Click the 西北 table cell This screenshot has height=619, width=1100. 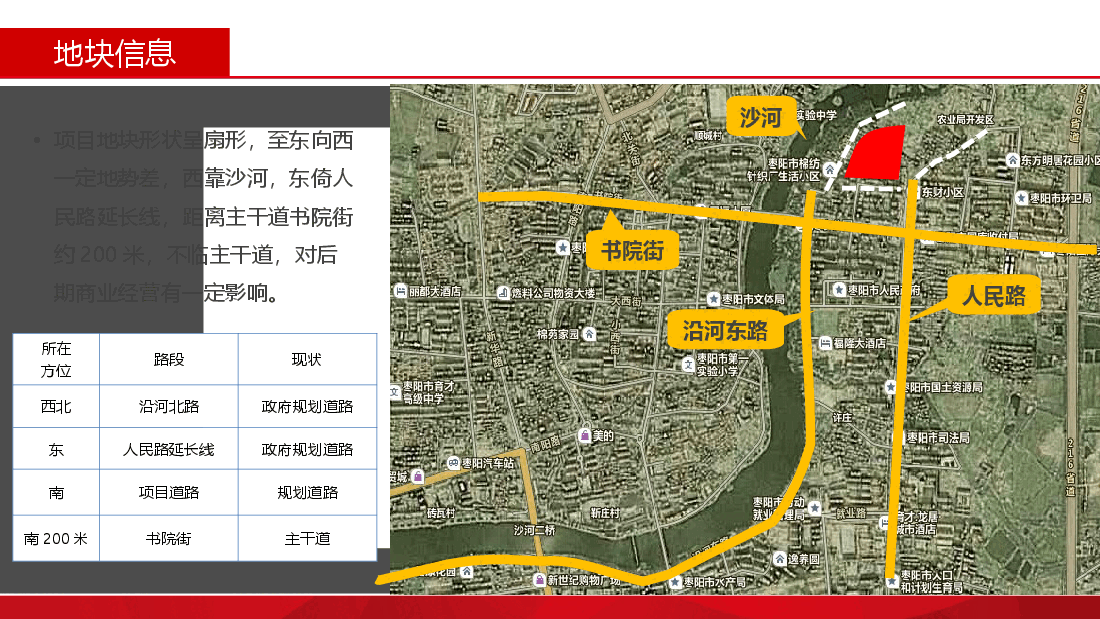(56, 406)
